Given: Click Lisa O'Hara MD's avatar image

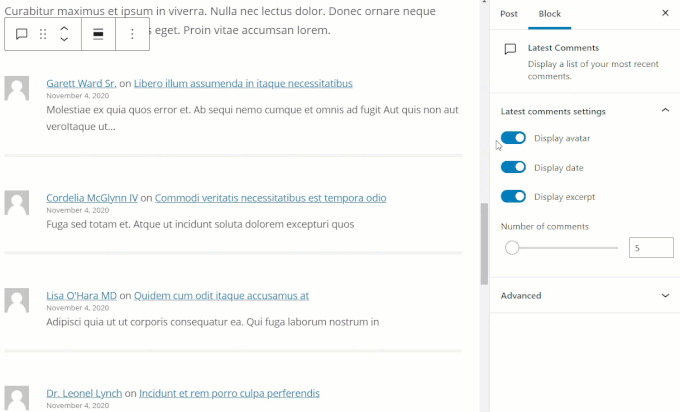Looking at the screenshot, I should click(16, 300).
